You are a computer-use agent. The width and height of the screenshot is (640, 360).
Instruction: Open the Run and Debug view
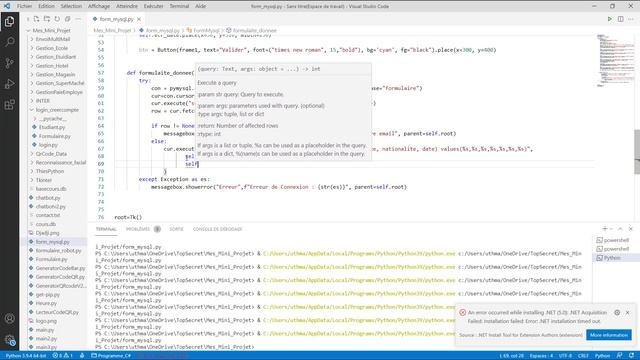[9, 84]
